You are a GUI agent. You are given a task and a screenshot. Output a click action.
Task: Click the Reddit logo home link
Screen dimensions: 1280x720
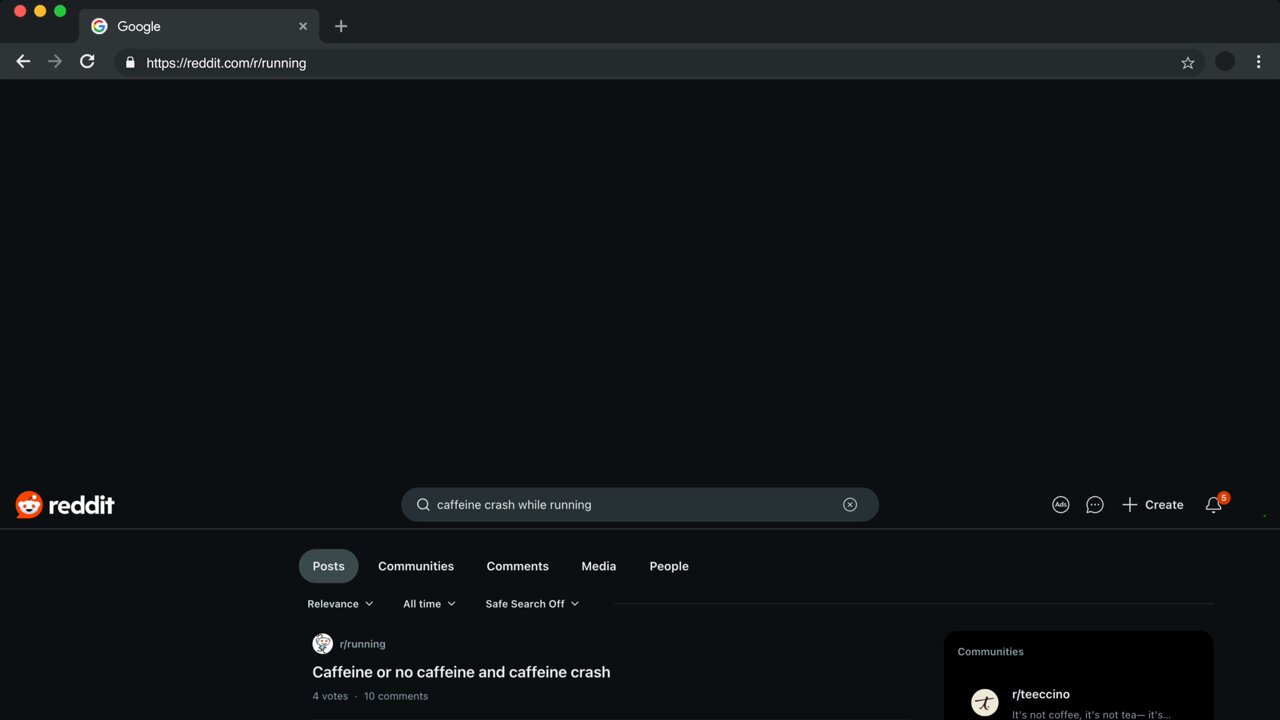(65, 505)
